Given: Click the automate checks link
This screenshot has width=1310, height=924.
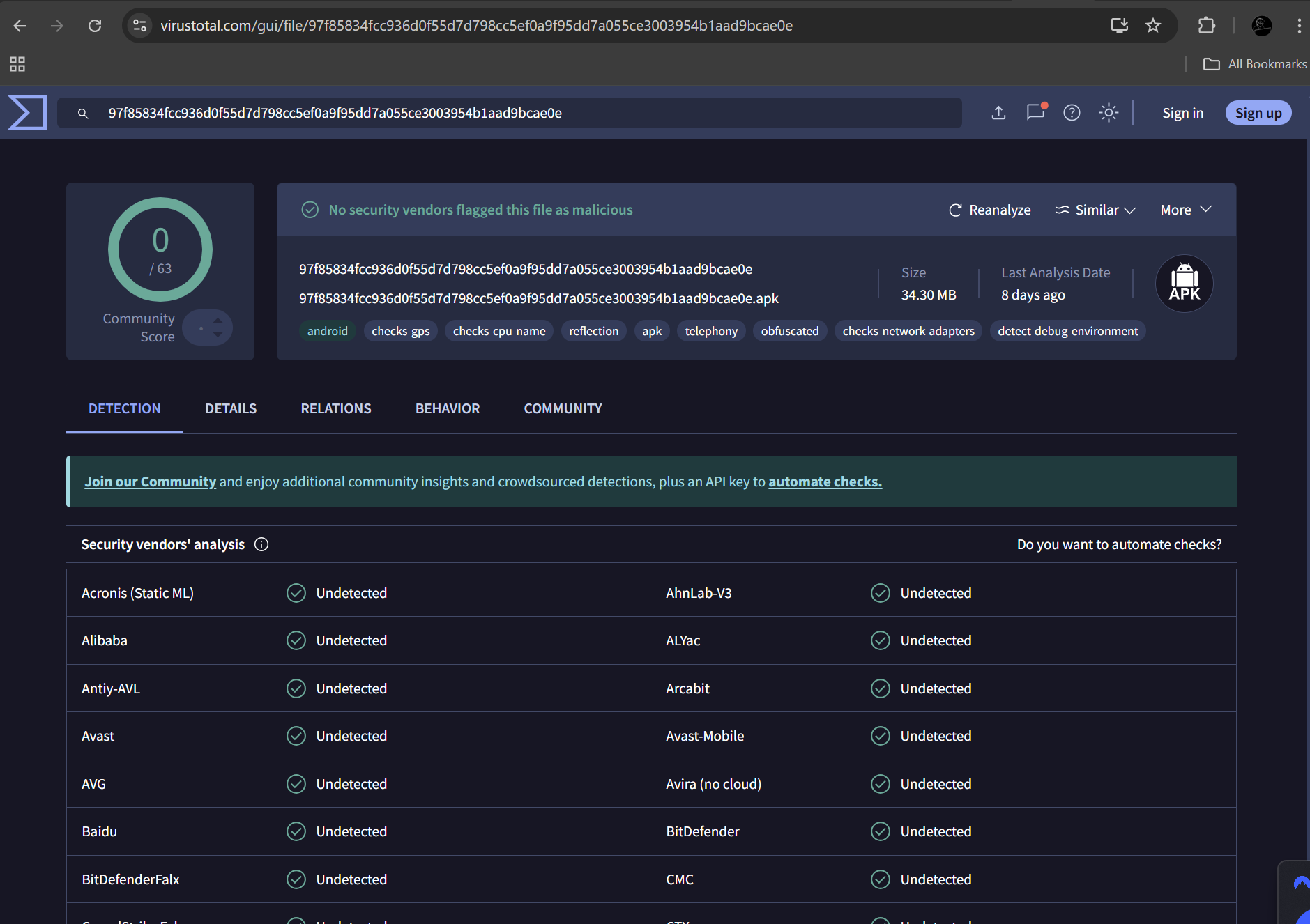Looking at the screenshot, I should [825, 482].
